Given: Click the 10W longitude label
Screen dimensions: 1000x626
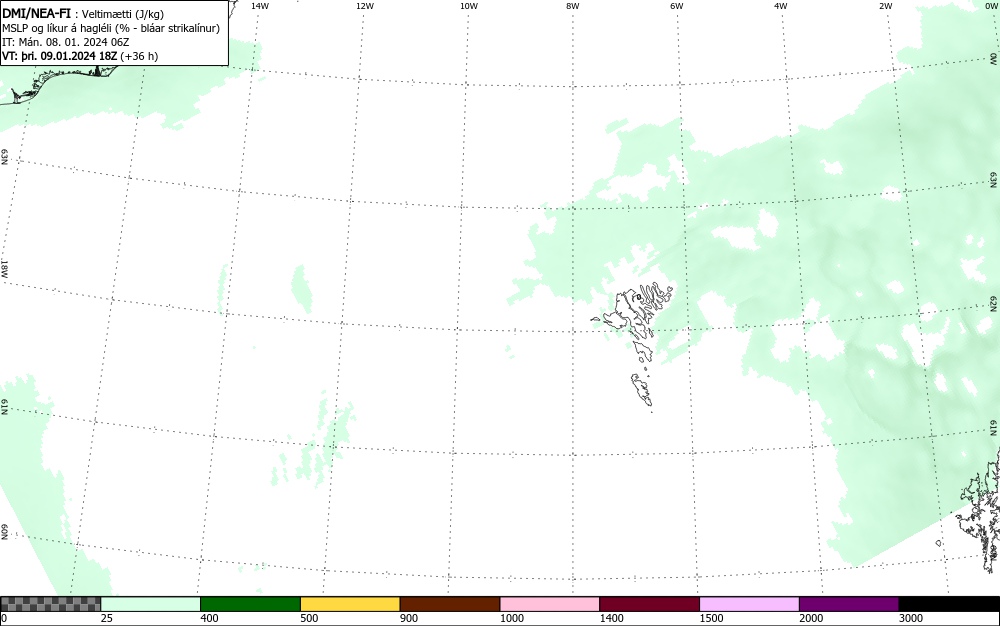Looking at the screenshot, I should coord(469,6).
